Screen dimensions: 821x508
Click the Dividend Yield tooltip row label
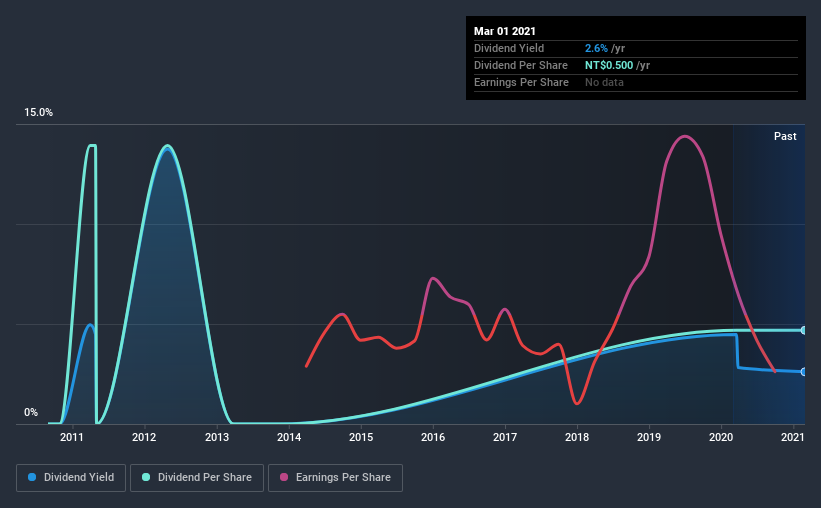(509, 48)
